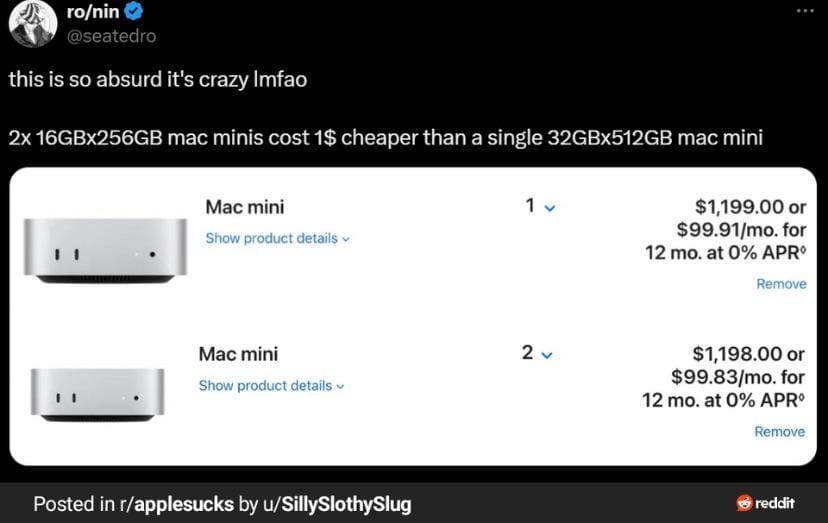Click the ro/nin display name

(92, 12)
